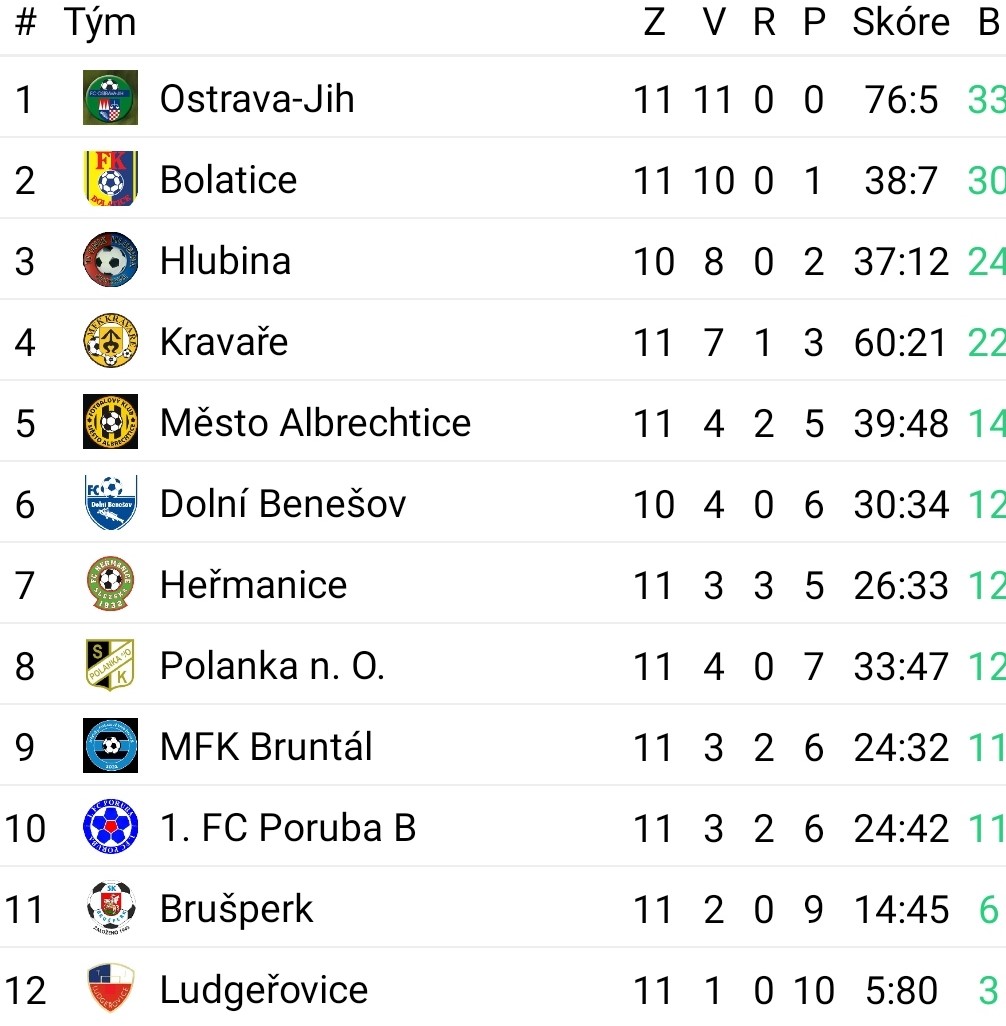The width and height of the screenshot is (1006, 1026).
Task: Open the Ostrava-Jih team name link
Action: coord(257,99)
